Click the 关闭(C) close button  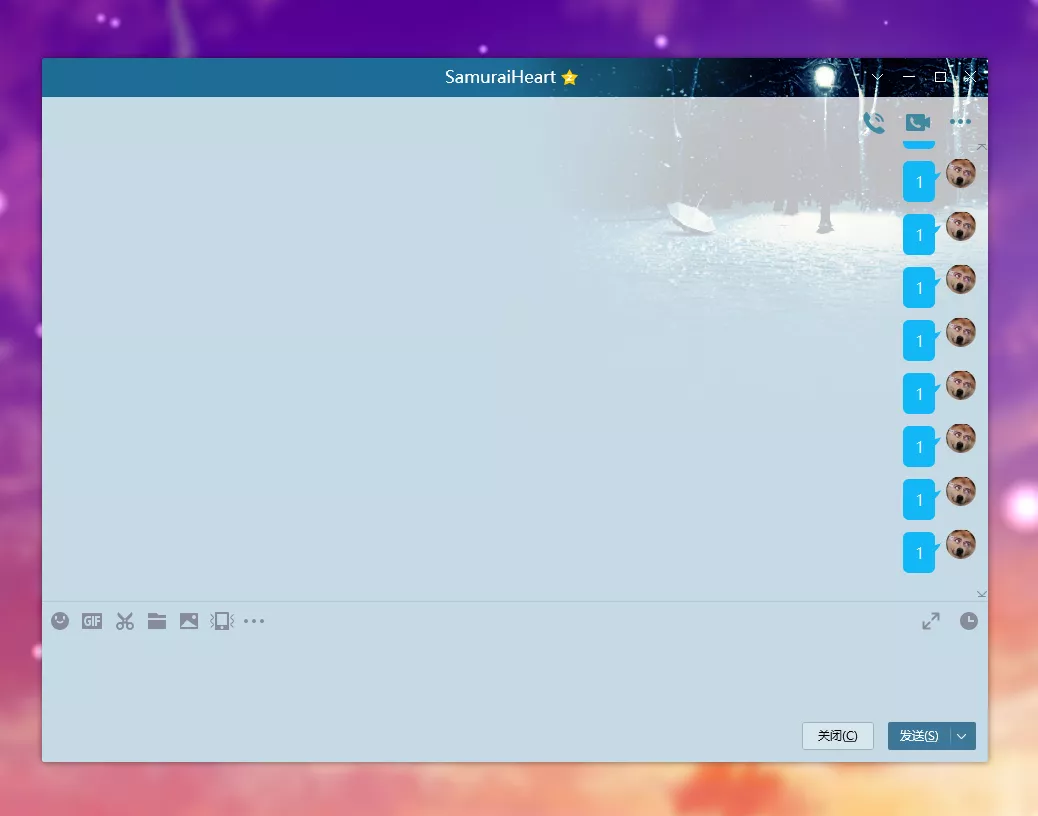[837, 736]
